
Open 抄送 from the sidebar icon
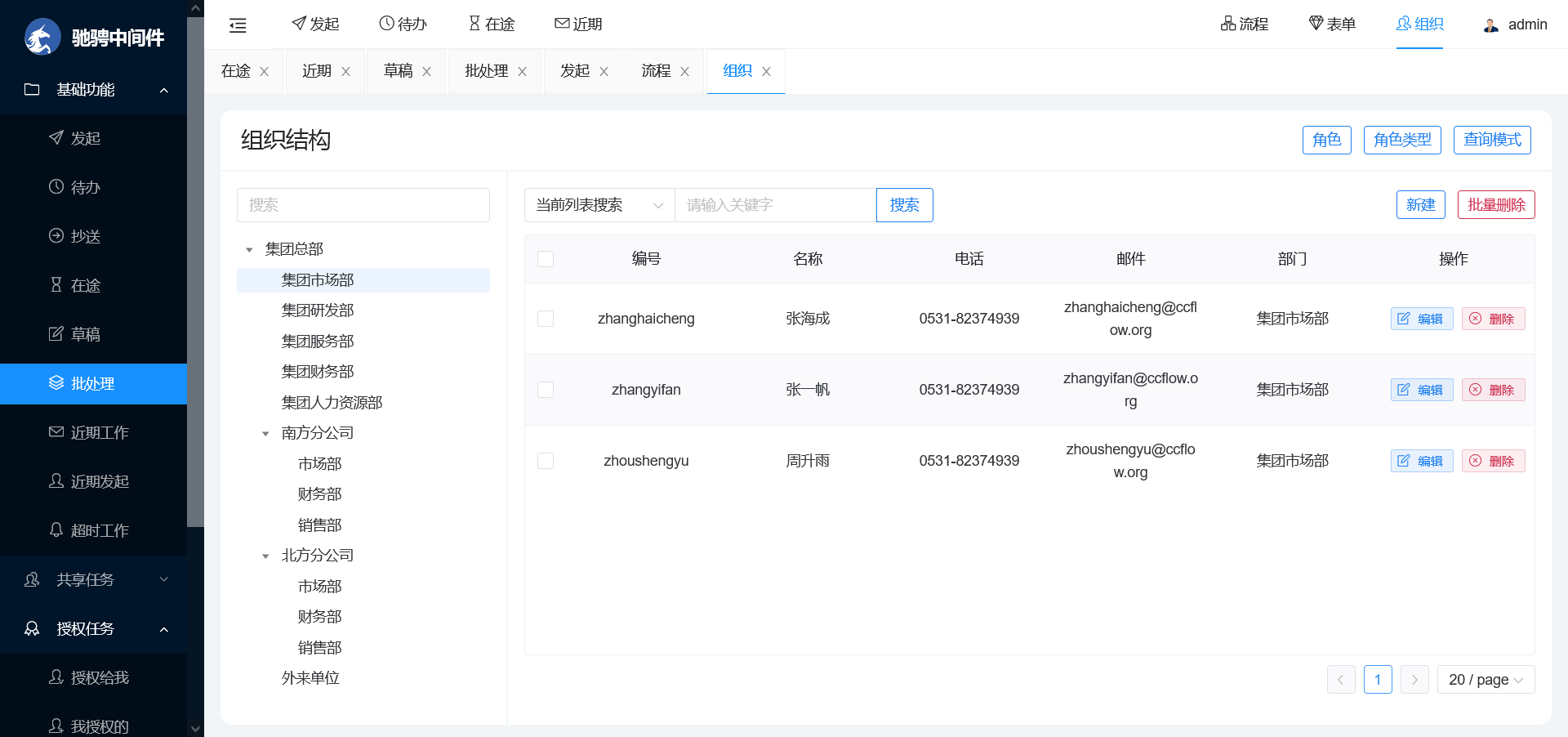coord(56,236)
